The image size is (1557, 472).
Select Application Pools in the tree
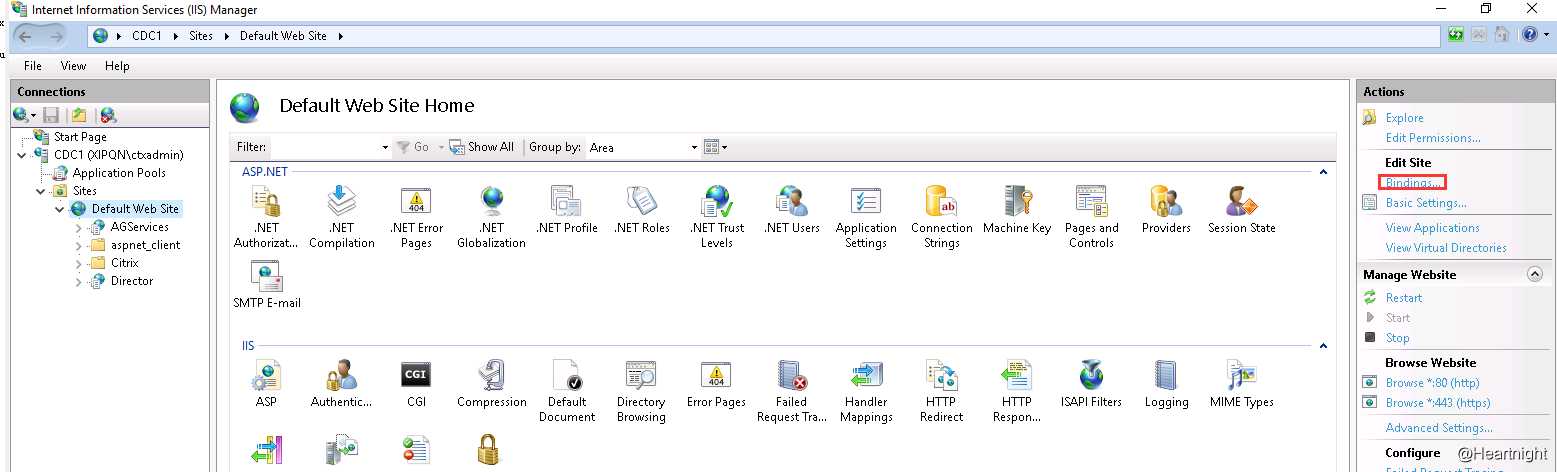(119, 173)
